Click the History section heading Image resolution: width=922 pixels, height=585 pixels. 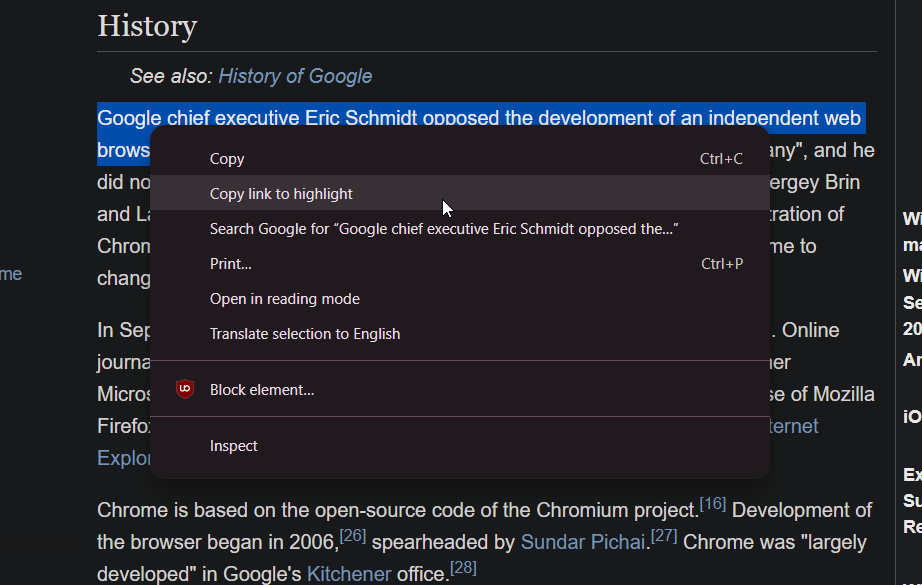coord(147,26)
